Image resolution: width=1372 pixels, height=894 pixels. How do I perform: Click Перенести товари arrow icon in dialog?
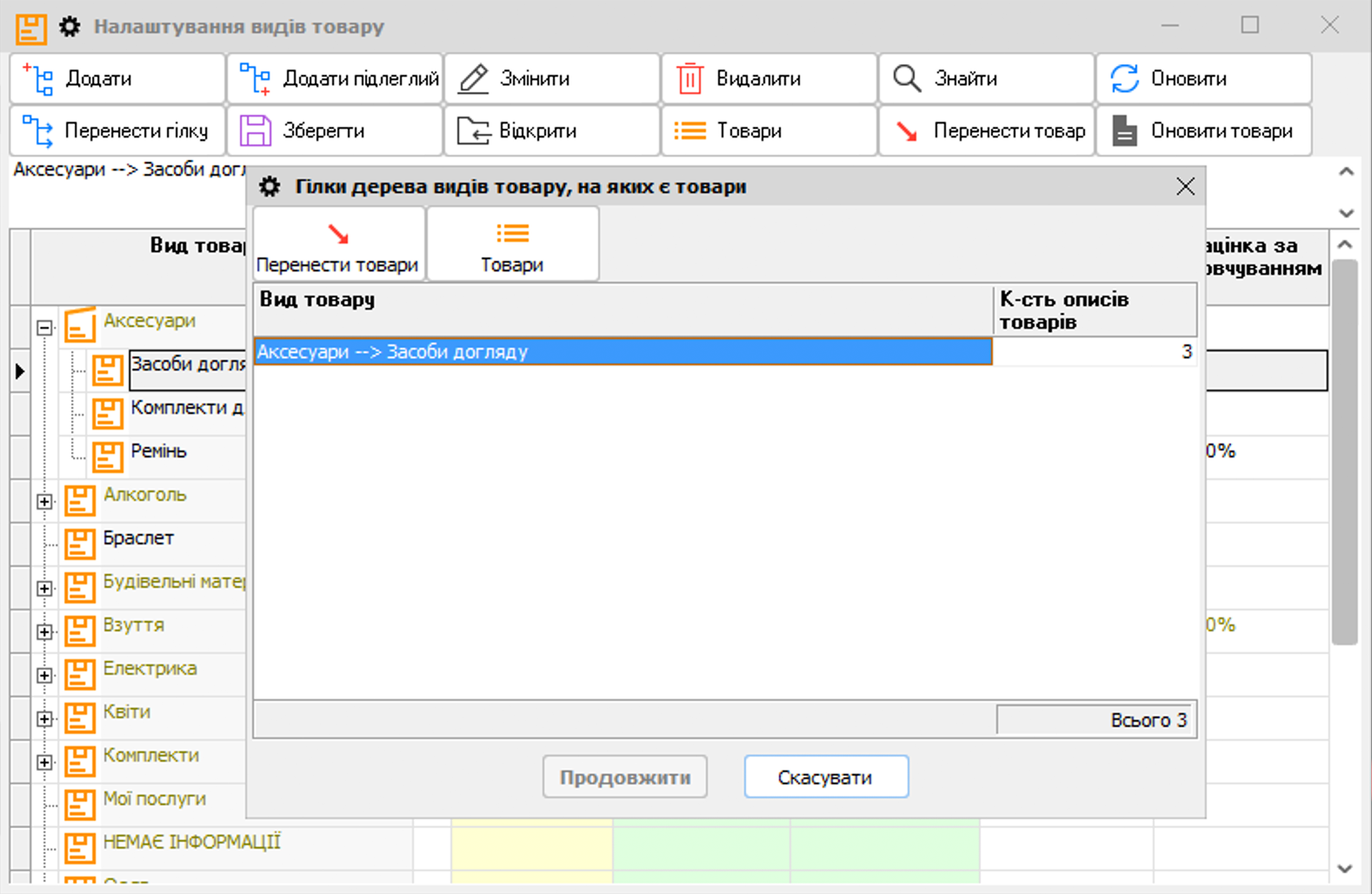coord(338,234)
